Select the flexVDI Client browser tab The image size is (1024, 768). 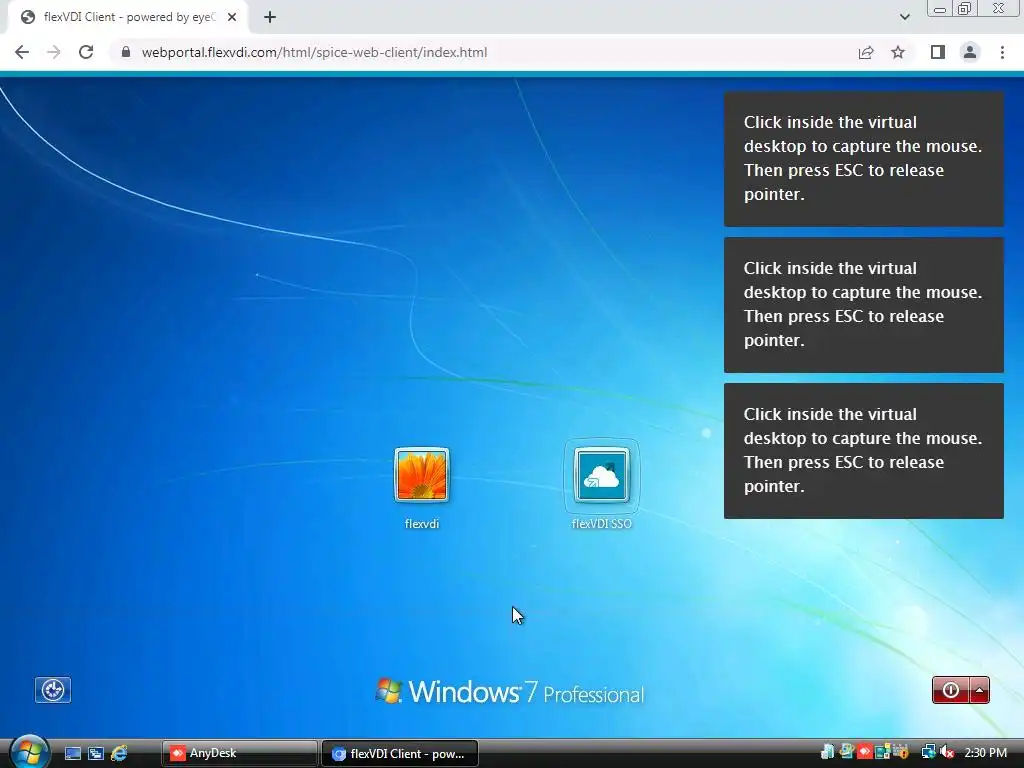point(128,17)
